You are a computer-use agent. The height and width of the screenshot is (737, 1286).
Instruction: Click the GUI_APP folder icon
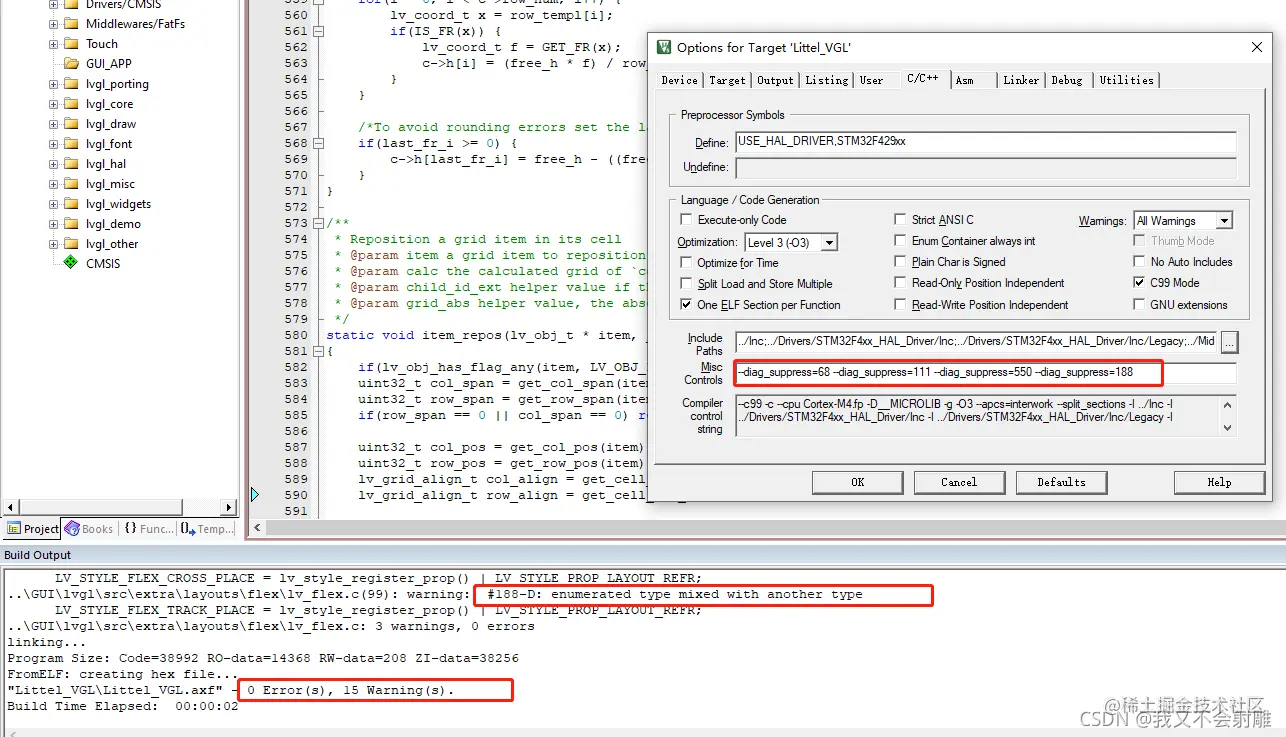pyautogui.click(x=71, y=64)
